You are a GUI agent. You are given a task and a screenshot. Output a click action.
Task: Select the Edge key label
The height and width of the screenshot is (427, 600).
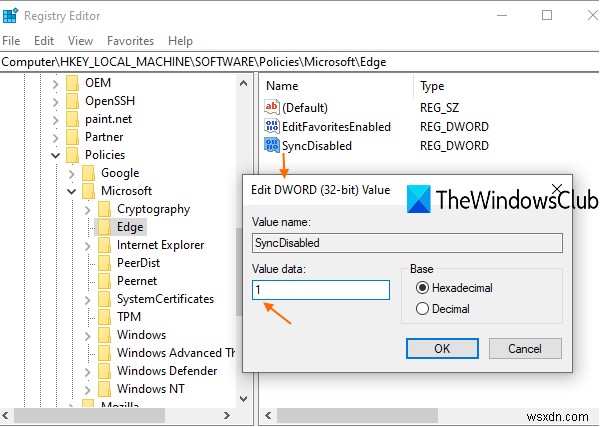(130, 227)
